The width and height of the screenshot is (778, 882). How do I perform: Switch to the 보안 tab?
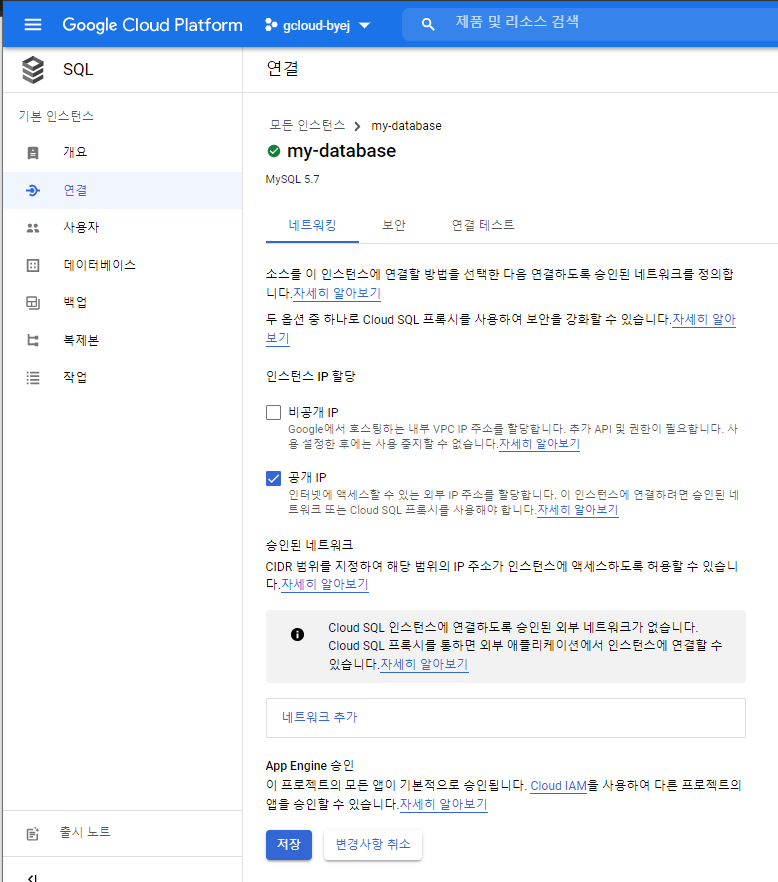click(x=394, y=226)
